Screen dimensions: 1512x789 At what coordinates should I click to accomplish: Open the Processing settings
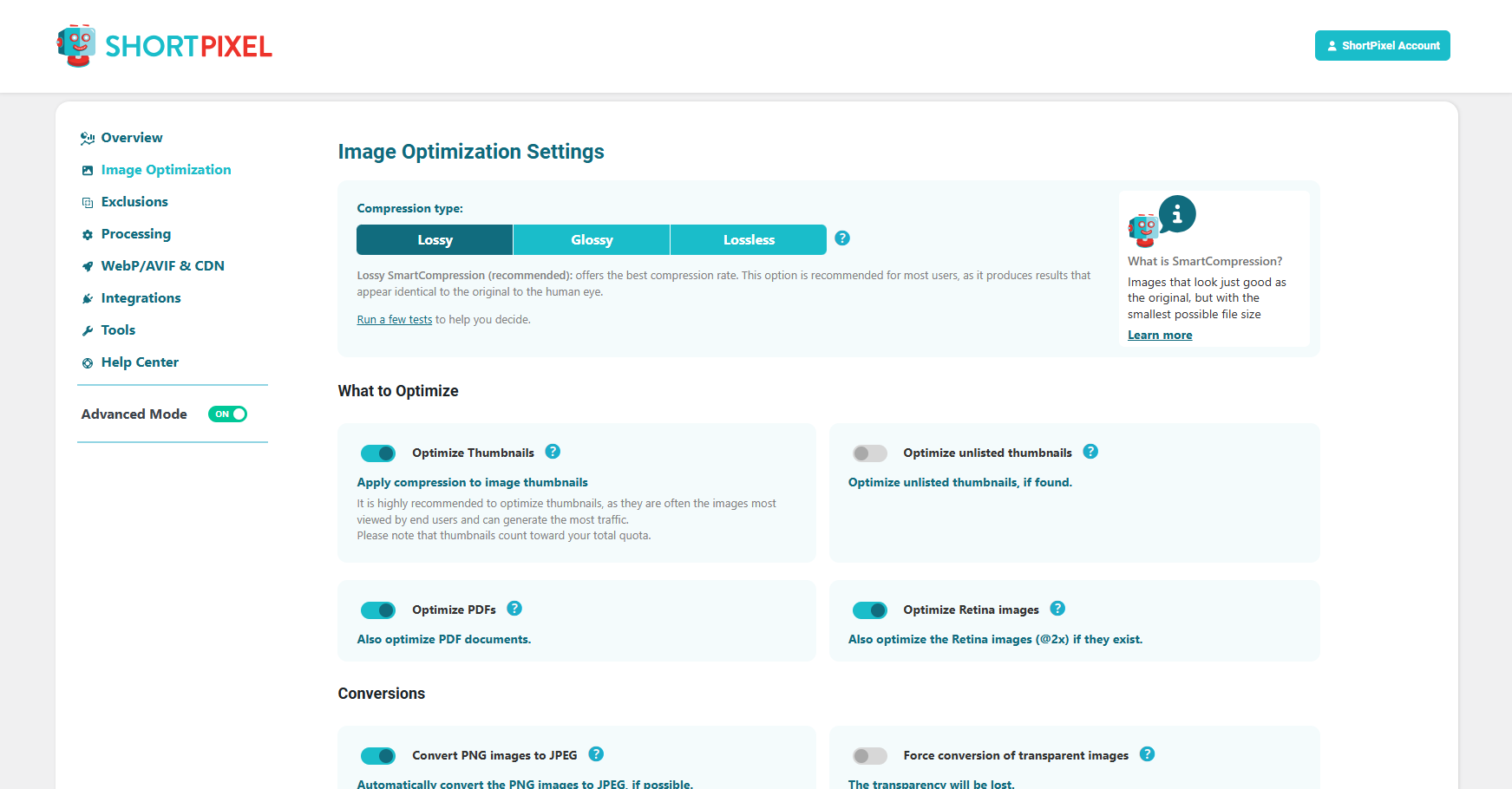tap(136, 234)
